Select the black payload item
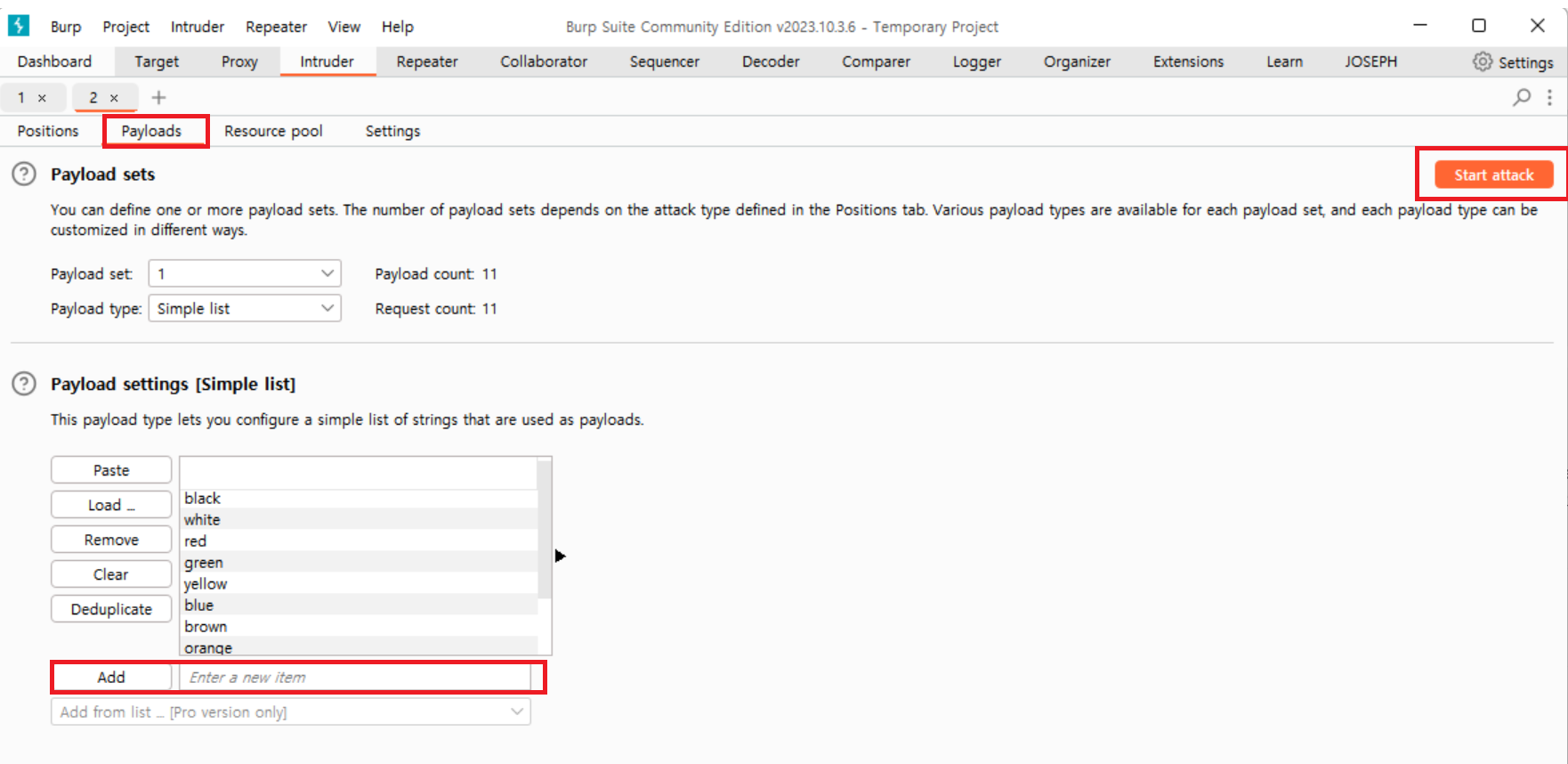Viewport: 1568px width, 764px height. click(359, 498)
